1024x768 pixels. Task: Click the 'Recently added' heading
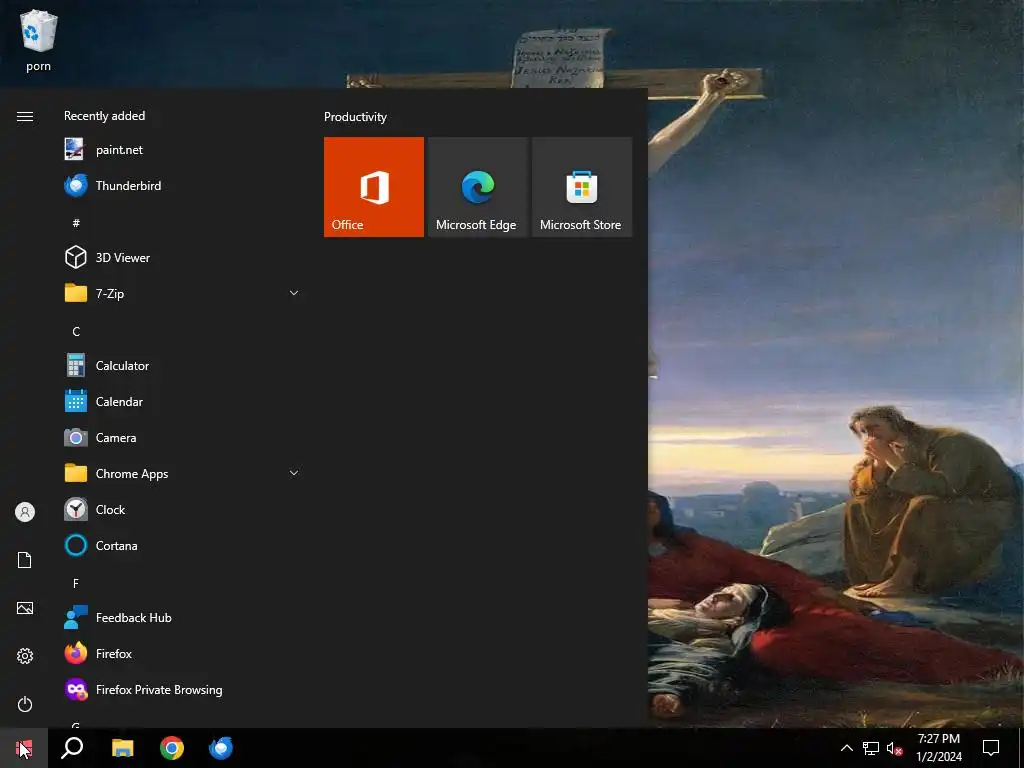[x=104, y=116]
